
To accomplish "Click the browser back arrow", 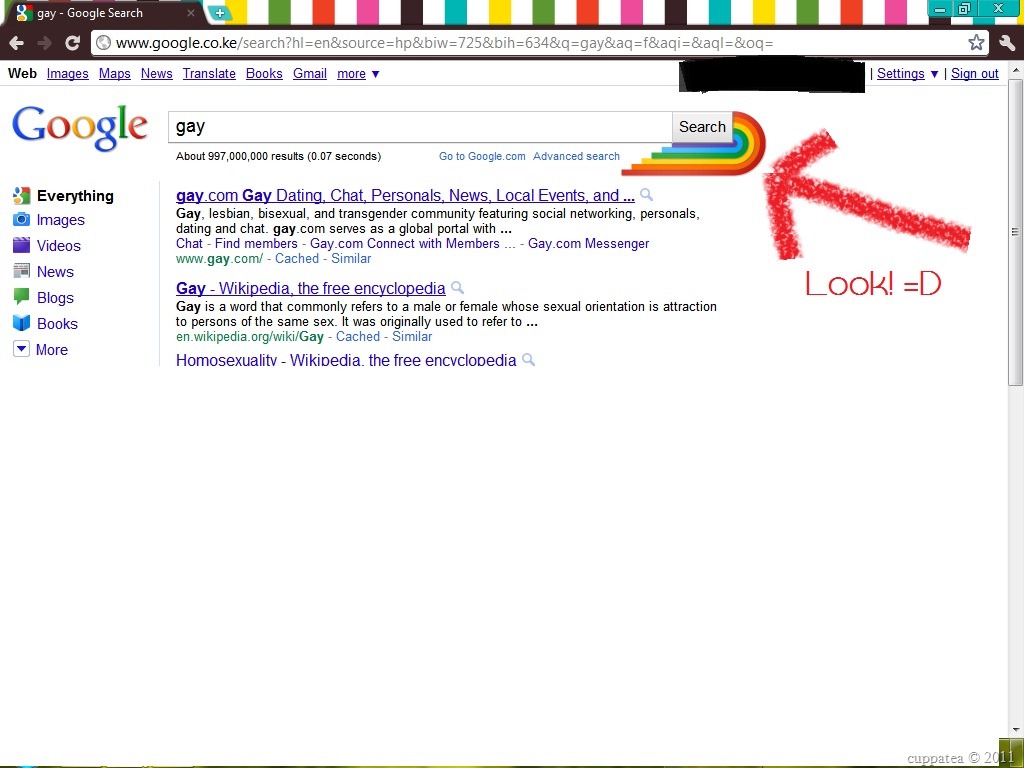I will pos(17,43).
